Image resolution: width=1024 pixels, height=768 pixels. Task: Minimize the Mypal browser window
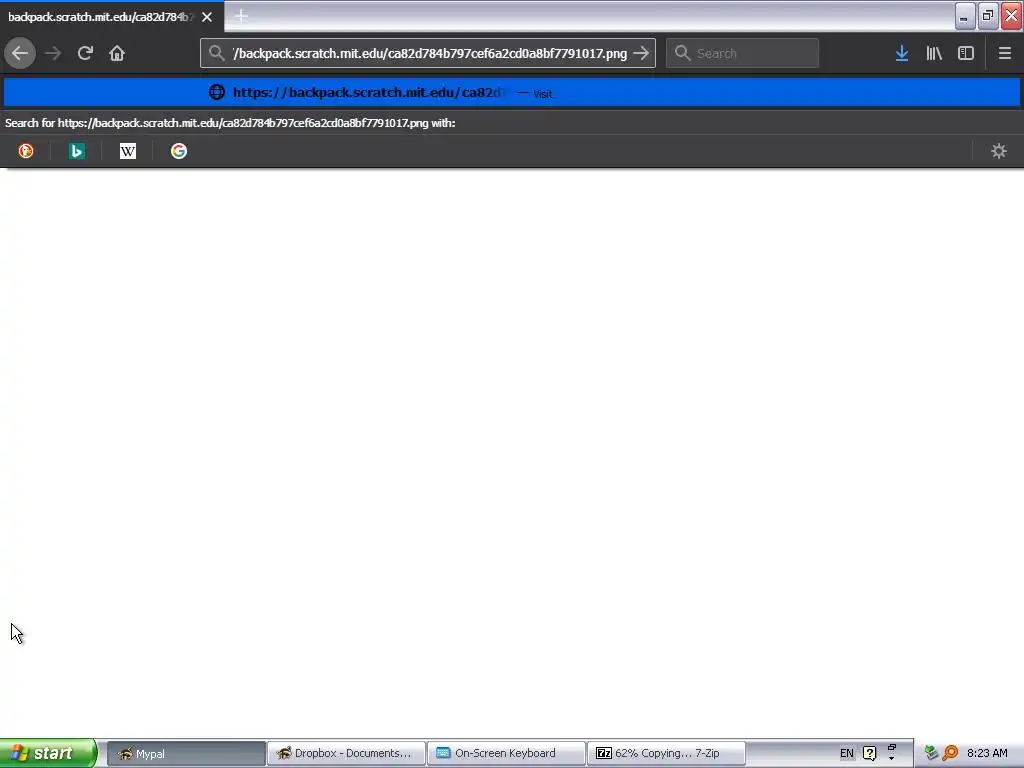(965, 16)
